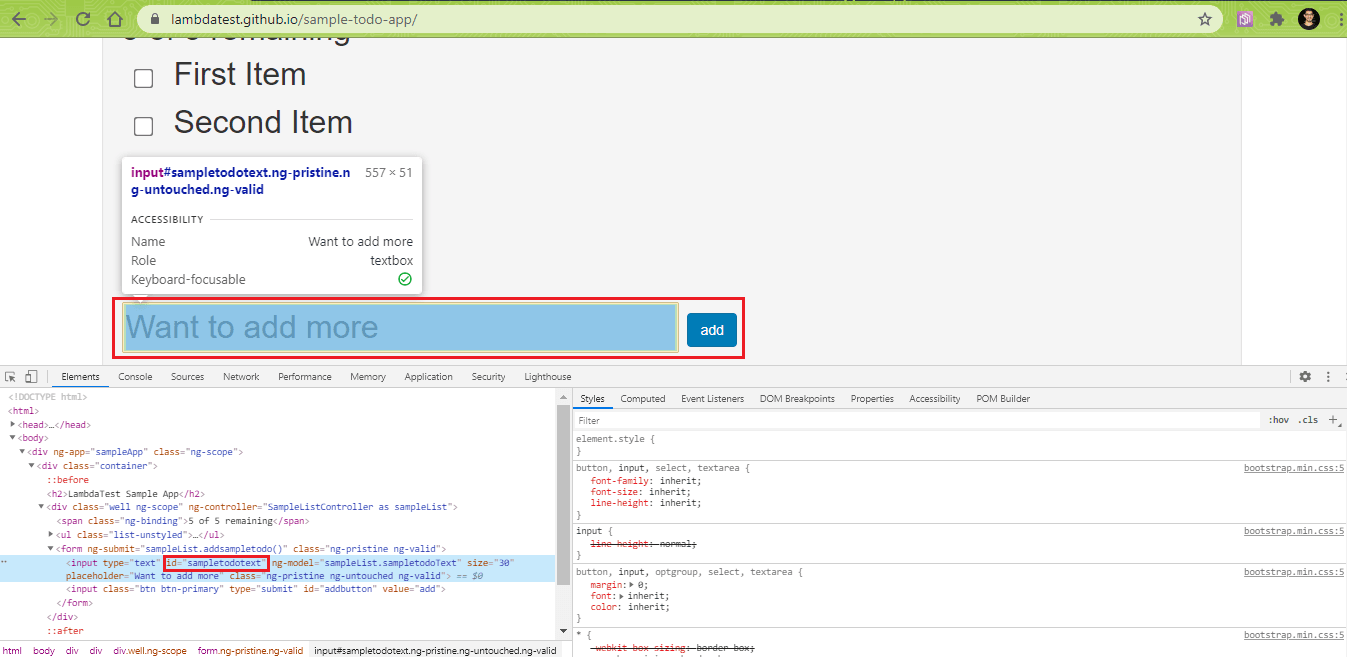Viewport: 1347px width, 657px height.
Task: Check the First Item checkbox
Action: pos(144,79)
